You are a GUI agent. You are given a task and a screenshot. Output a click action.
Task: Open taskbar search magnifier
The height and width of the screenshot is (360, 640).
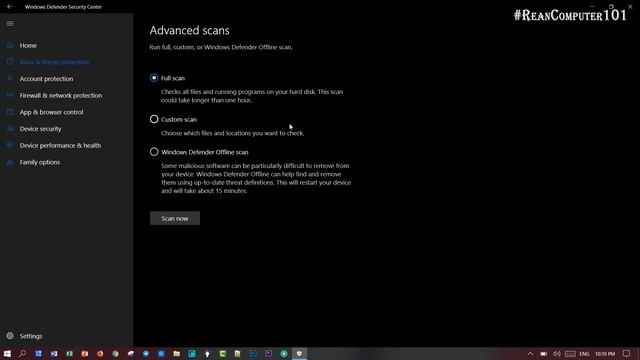22,353
